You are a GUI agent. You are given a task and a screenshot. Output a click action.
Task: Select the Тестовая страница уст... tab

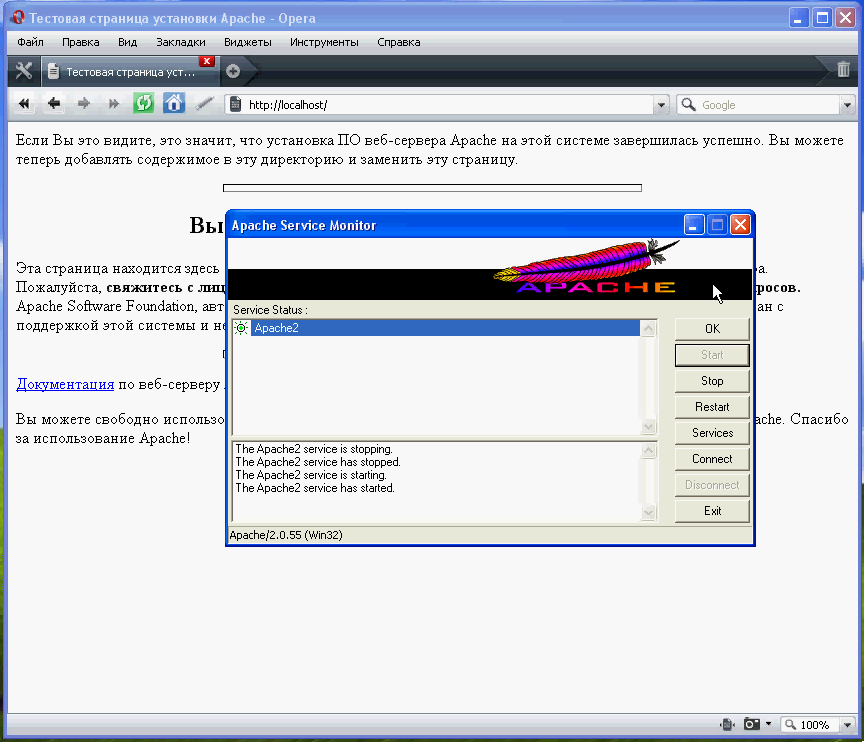point(130,72)
